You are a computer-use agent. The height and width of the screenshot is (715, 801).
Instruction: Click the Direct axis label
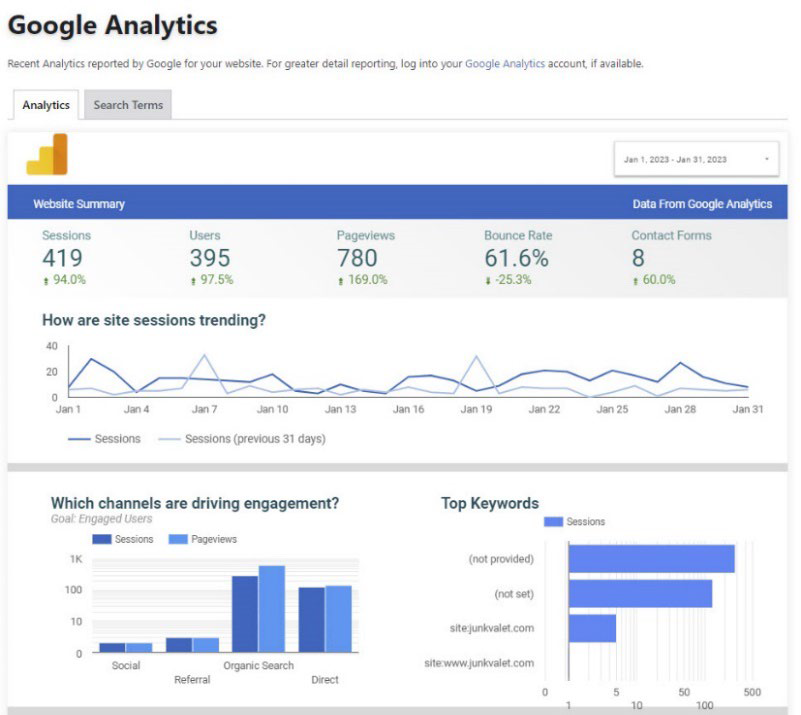(x=325, y=680)
